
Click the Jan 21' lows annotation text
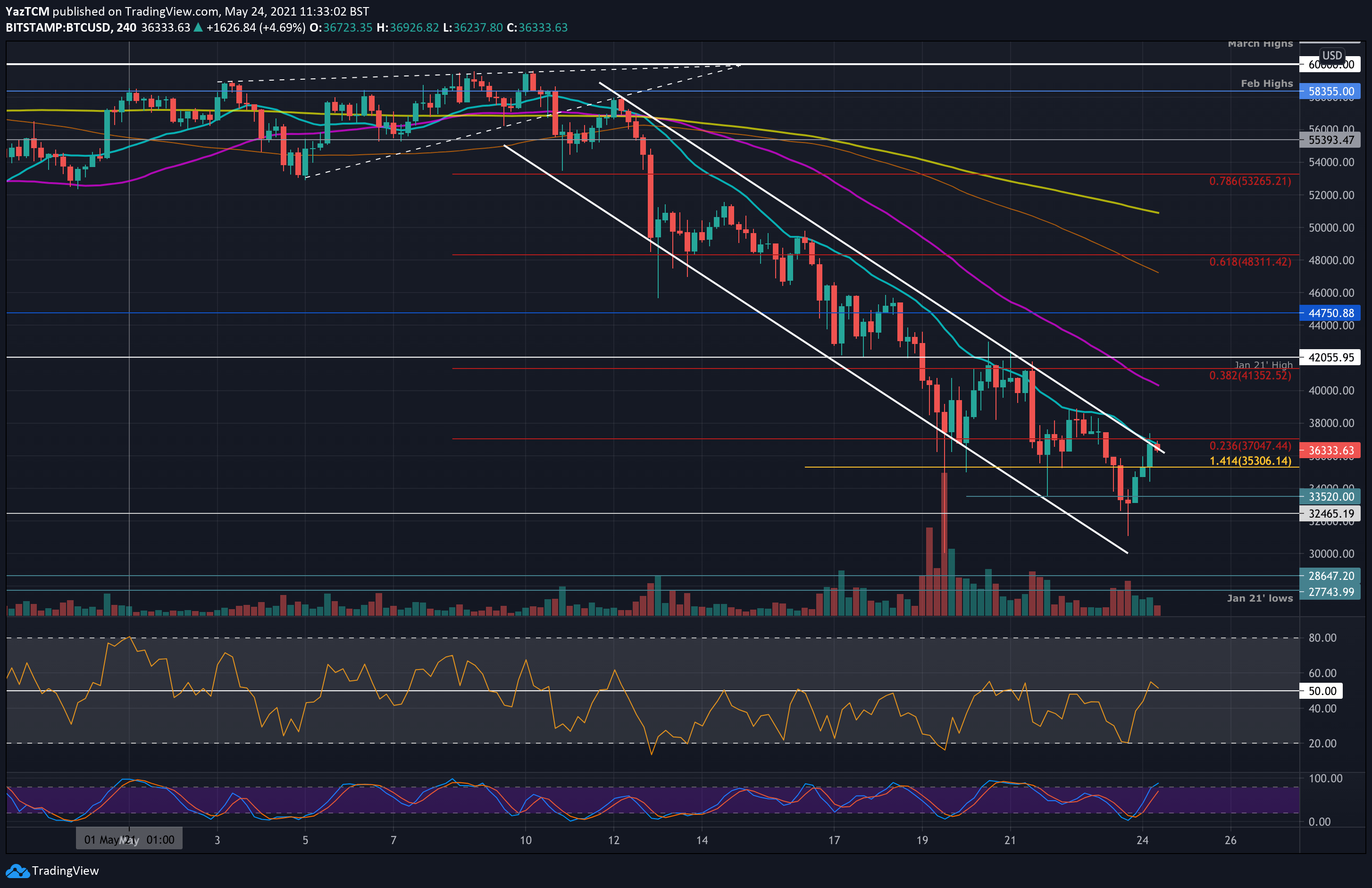tap(1260, 598)
